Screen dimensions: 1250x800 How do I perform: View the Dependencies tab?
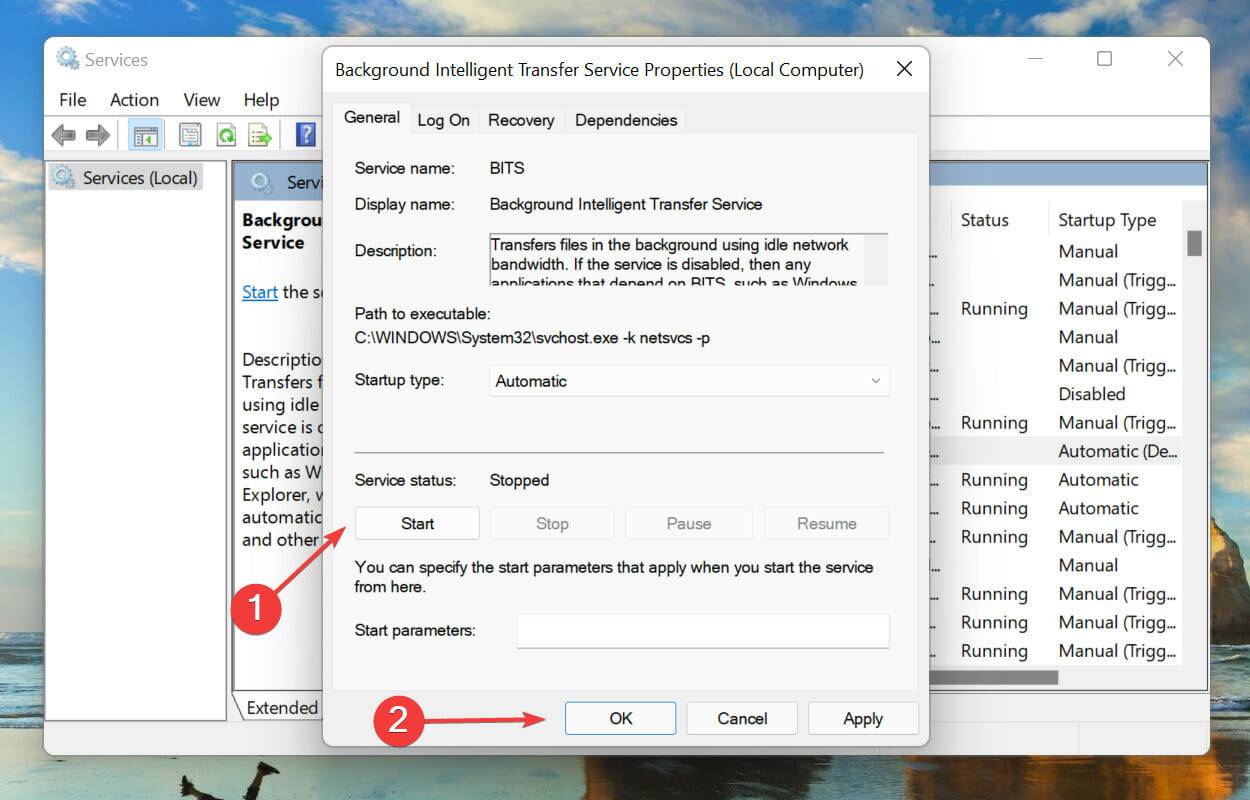click(625, 119)
